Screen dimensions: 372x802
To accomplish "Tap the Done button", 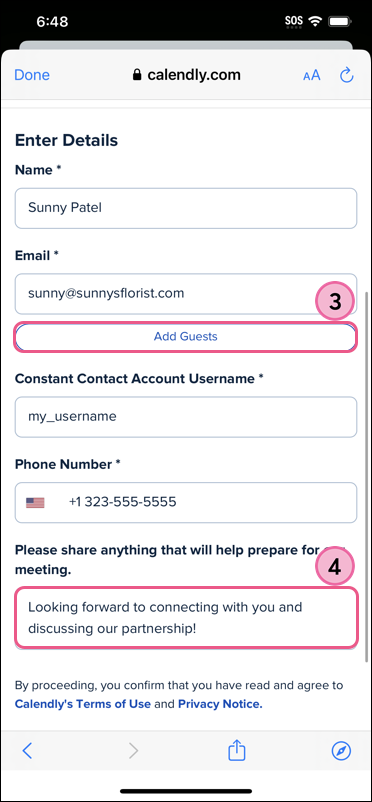I will (x=32, y=75).
